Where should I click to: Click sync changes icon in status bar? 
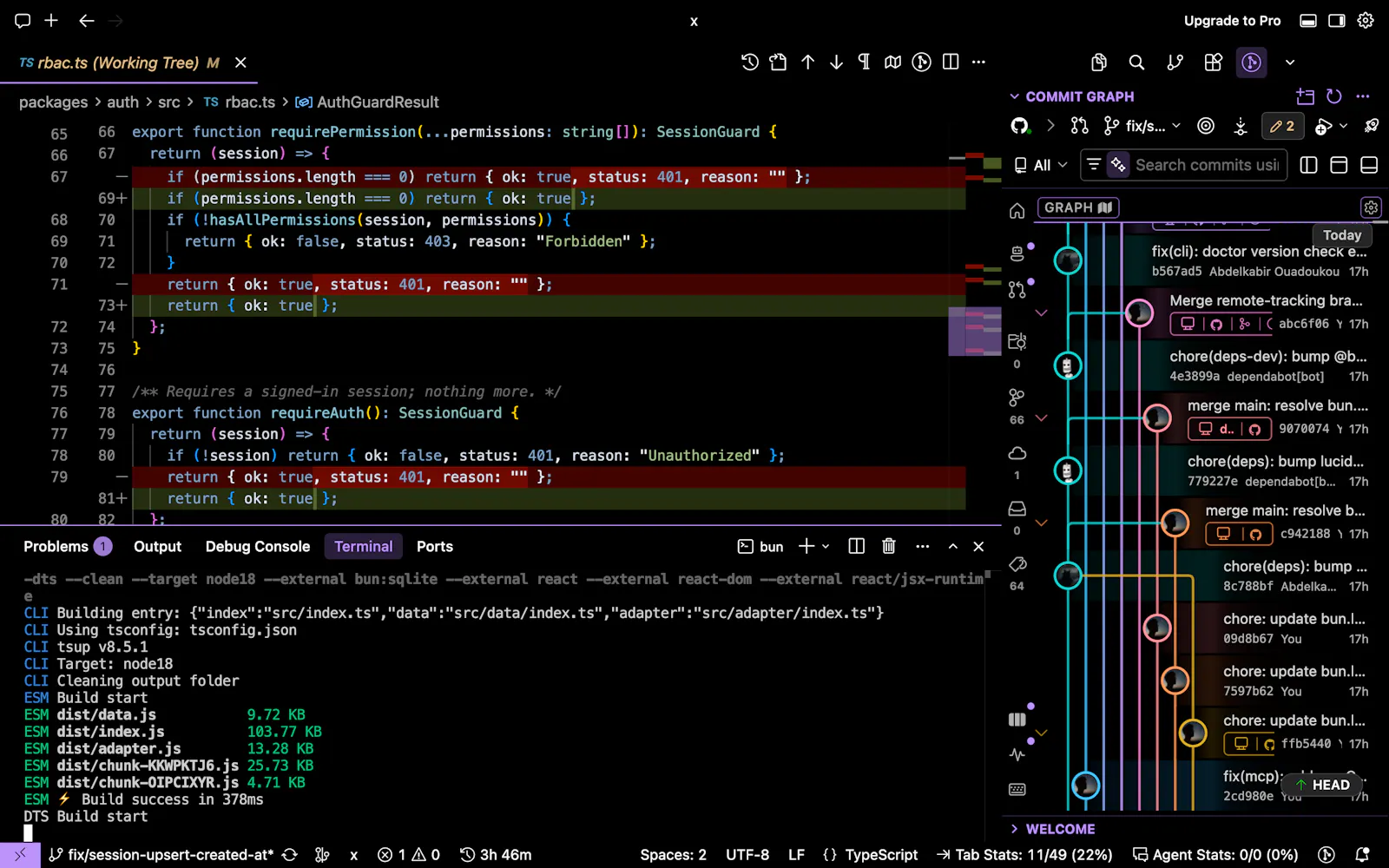coord(290,855)
